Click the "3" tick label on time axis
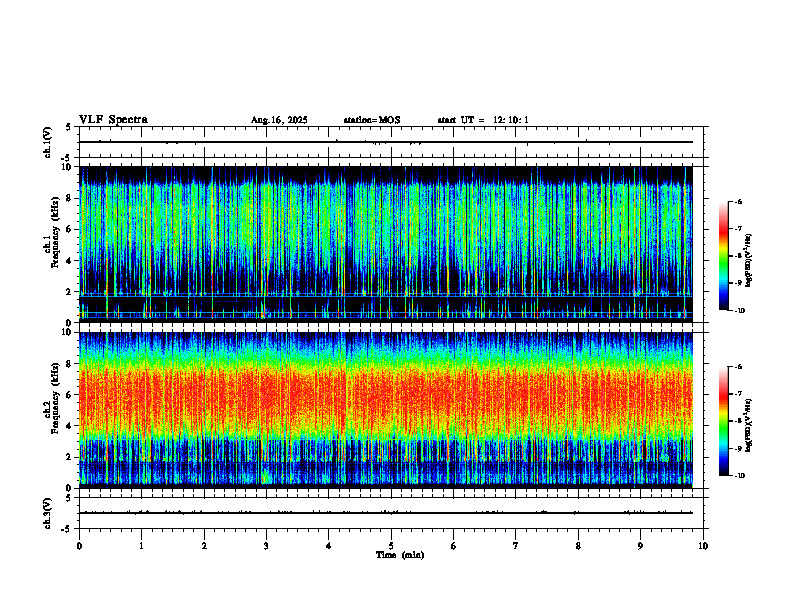The width and height of the screenshot is (792, 612). [x=266, y=546]
